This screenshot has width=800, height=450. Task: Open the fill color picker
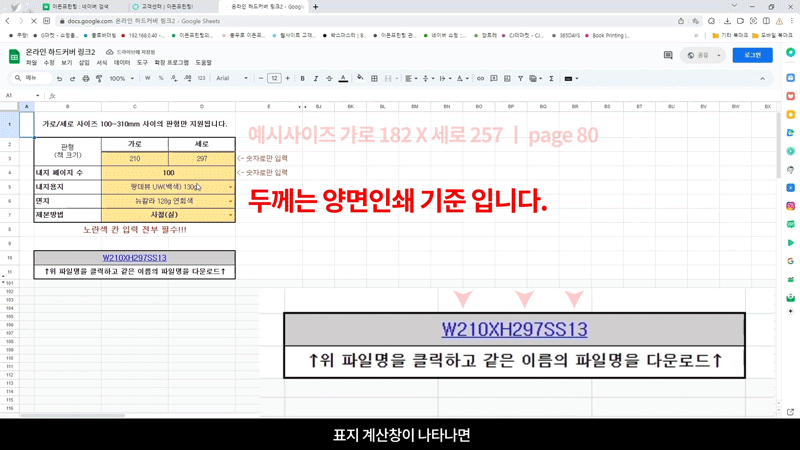[360, 79]
